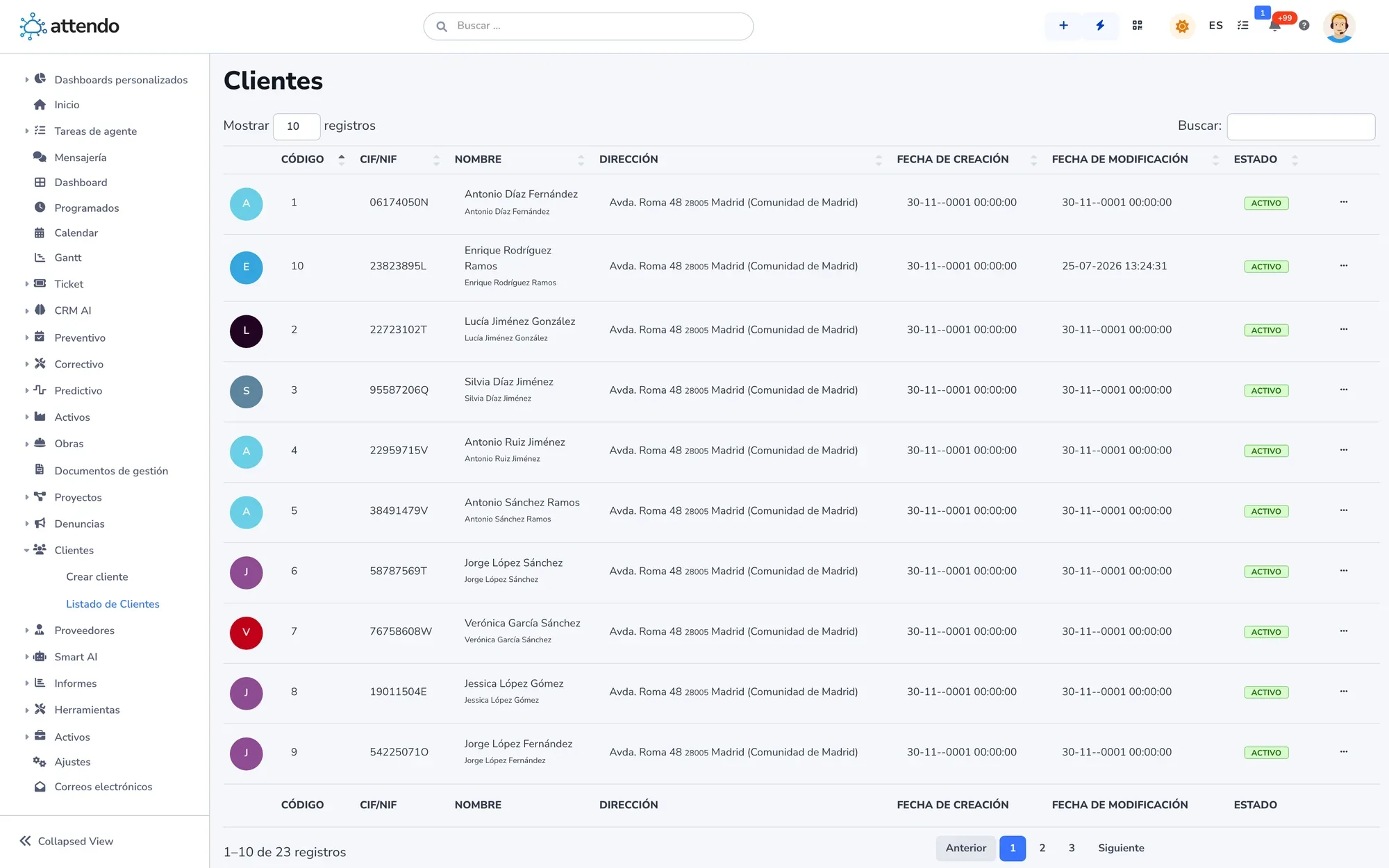This screenshot has height=868, width=1389.
Task: Open row actions for Verónica García Sánchez
Action: click(x=1343, y=631)
